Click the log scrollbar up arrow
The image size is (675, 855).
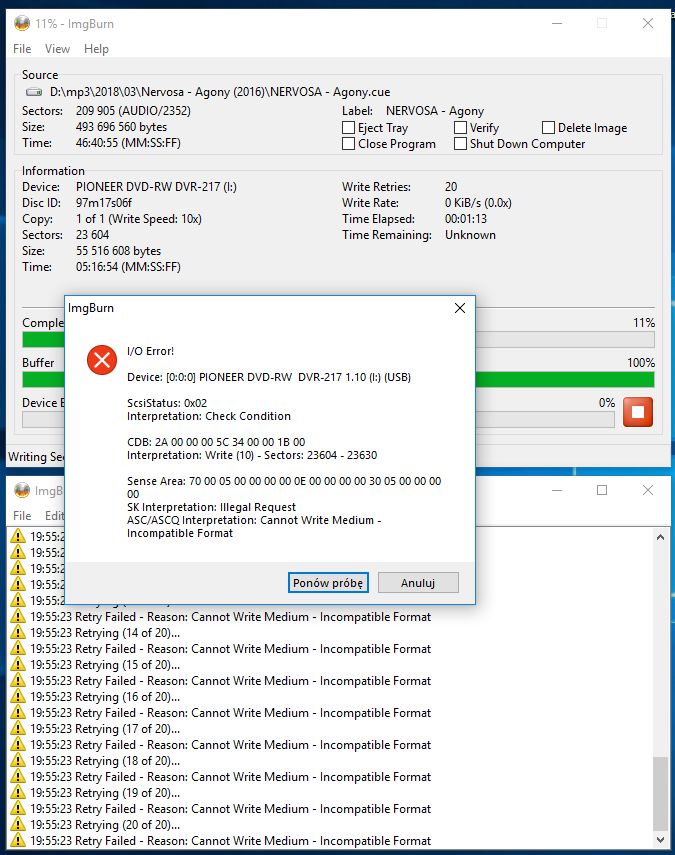tap(660, 537)
